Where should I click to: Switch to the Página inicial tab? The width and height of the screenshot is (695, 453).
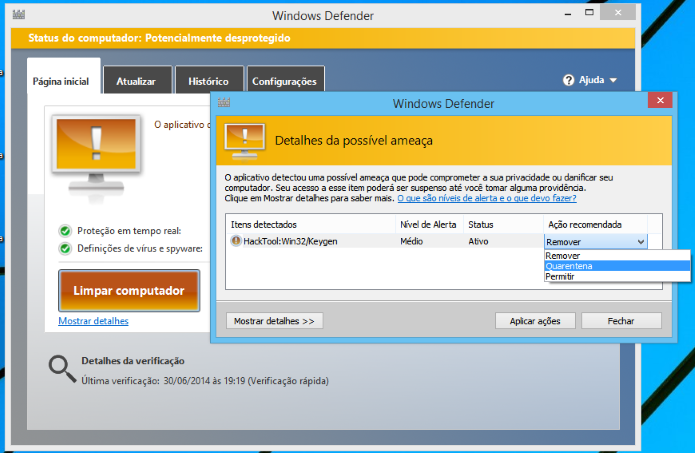63,76
